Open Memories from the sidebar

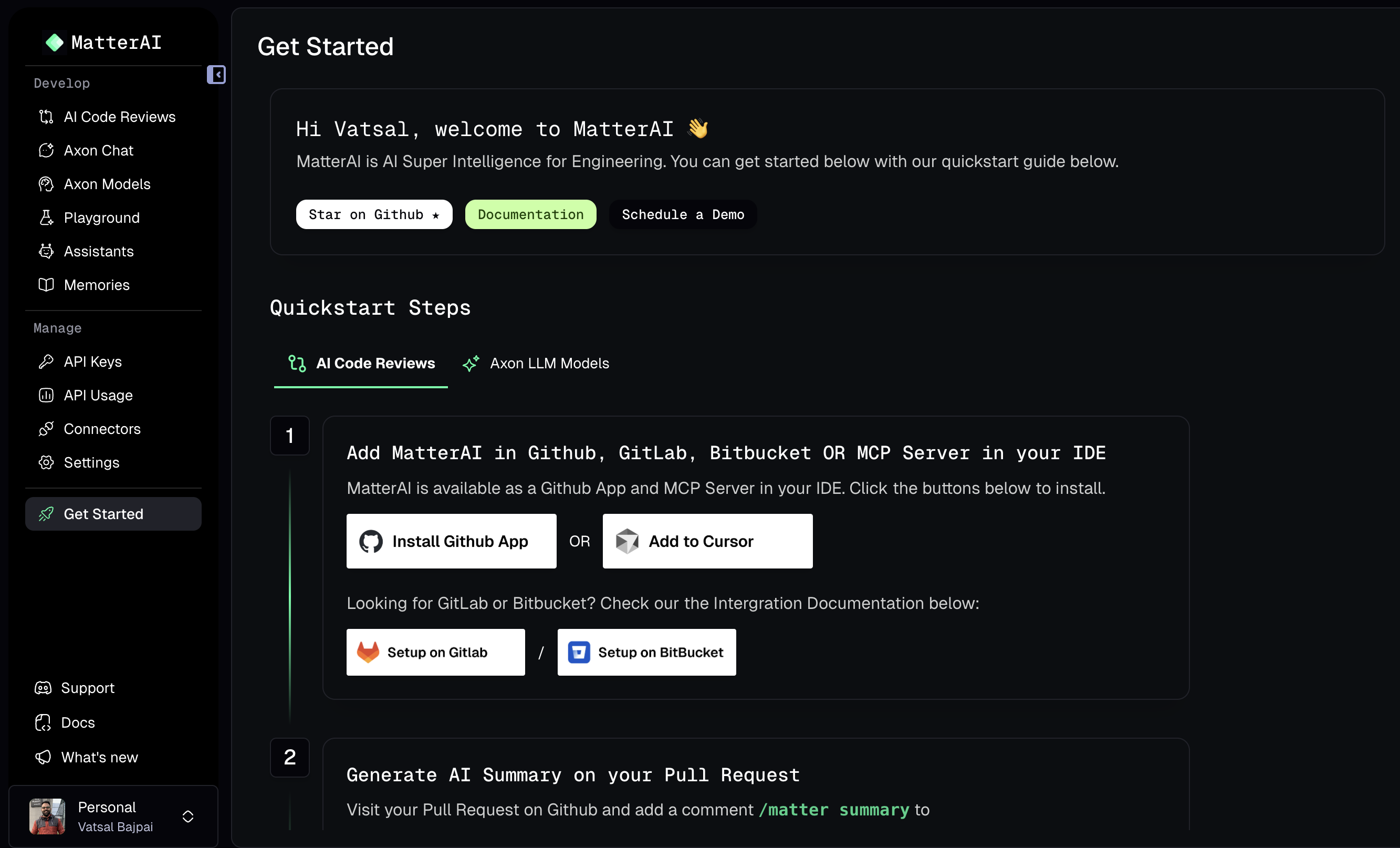tap(96, 285)
